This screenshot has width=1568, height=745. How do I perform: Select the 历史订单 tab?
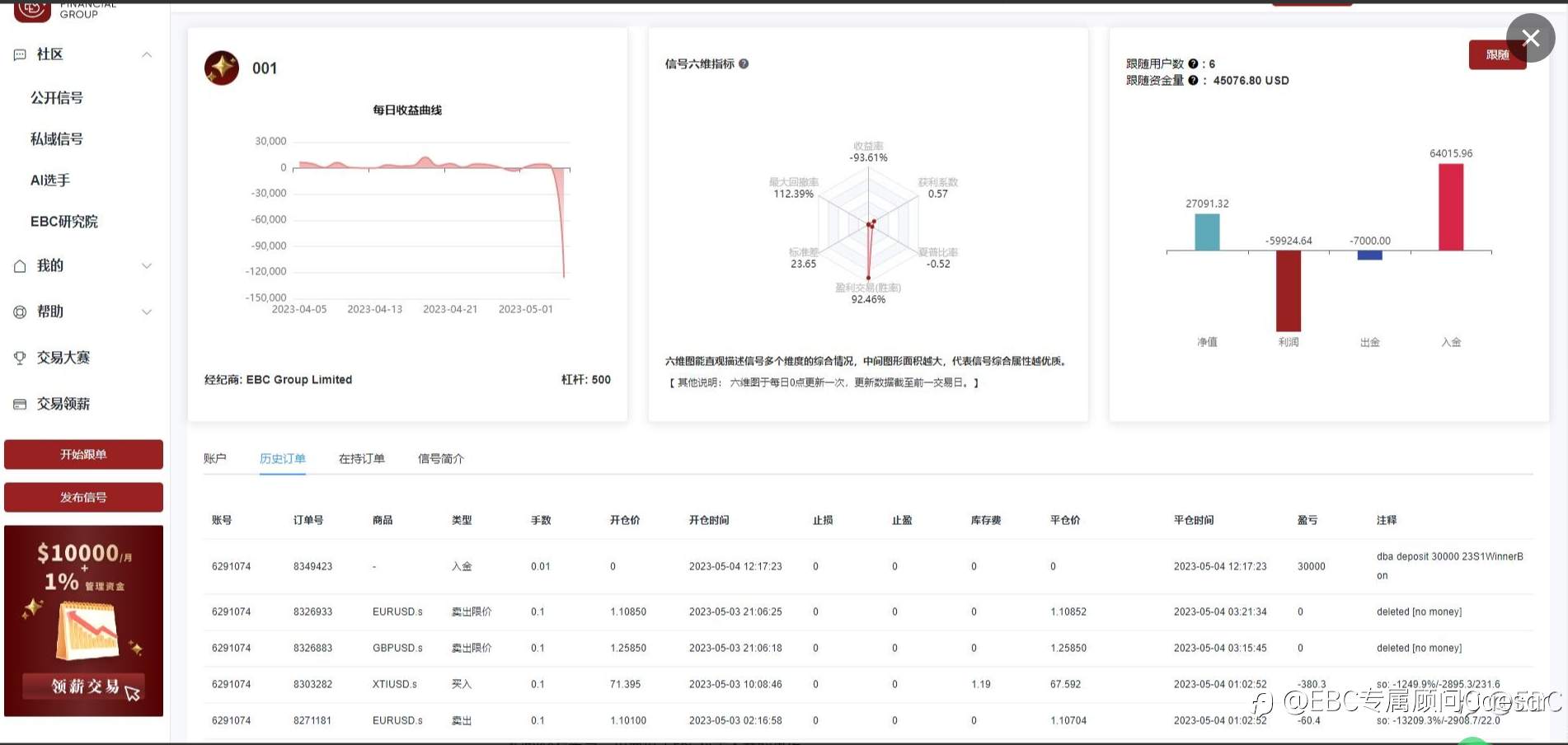coord(283,458)
